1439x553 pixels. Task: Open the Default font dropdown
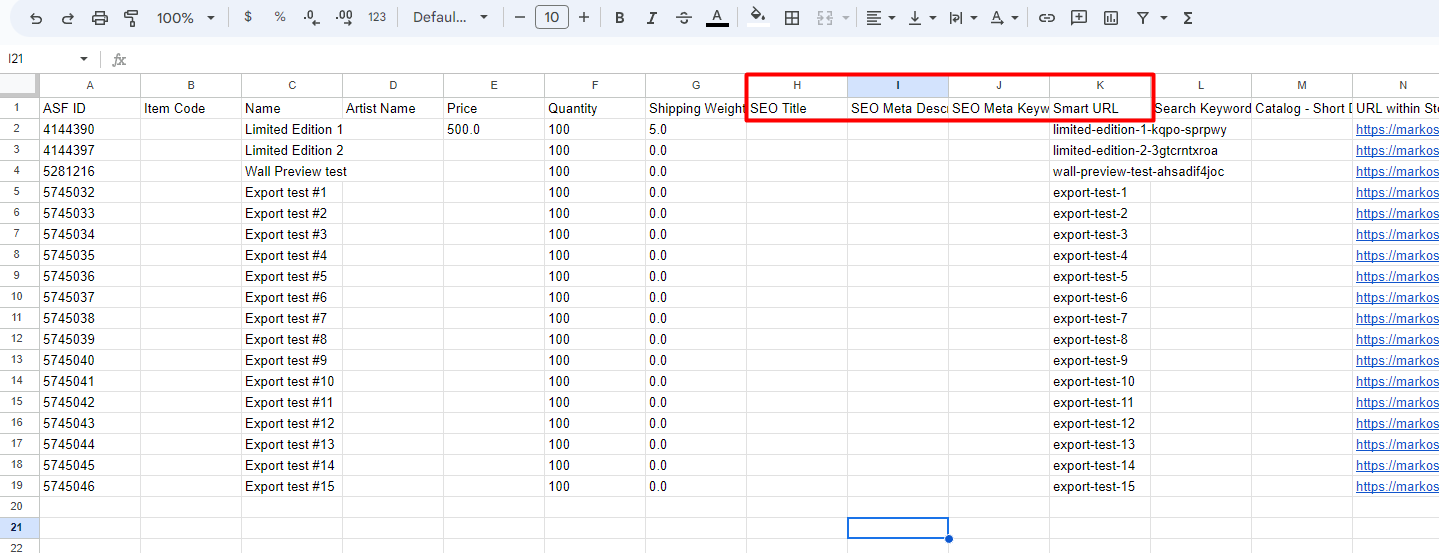pos(450,18)
